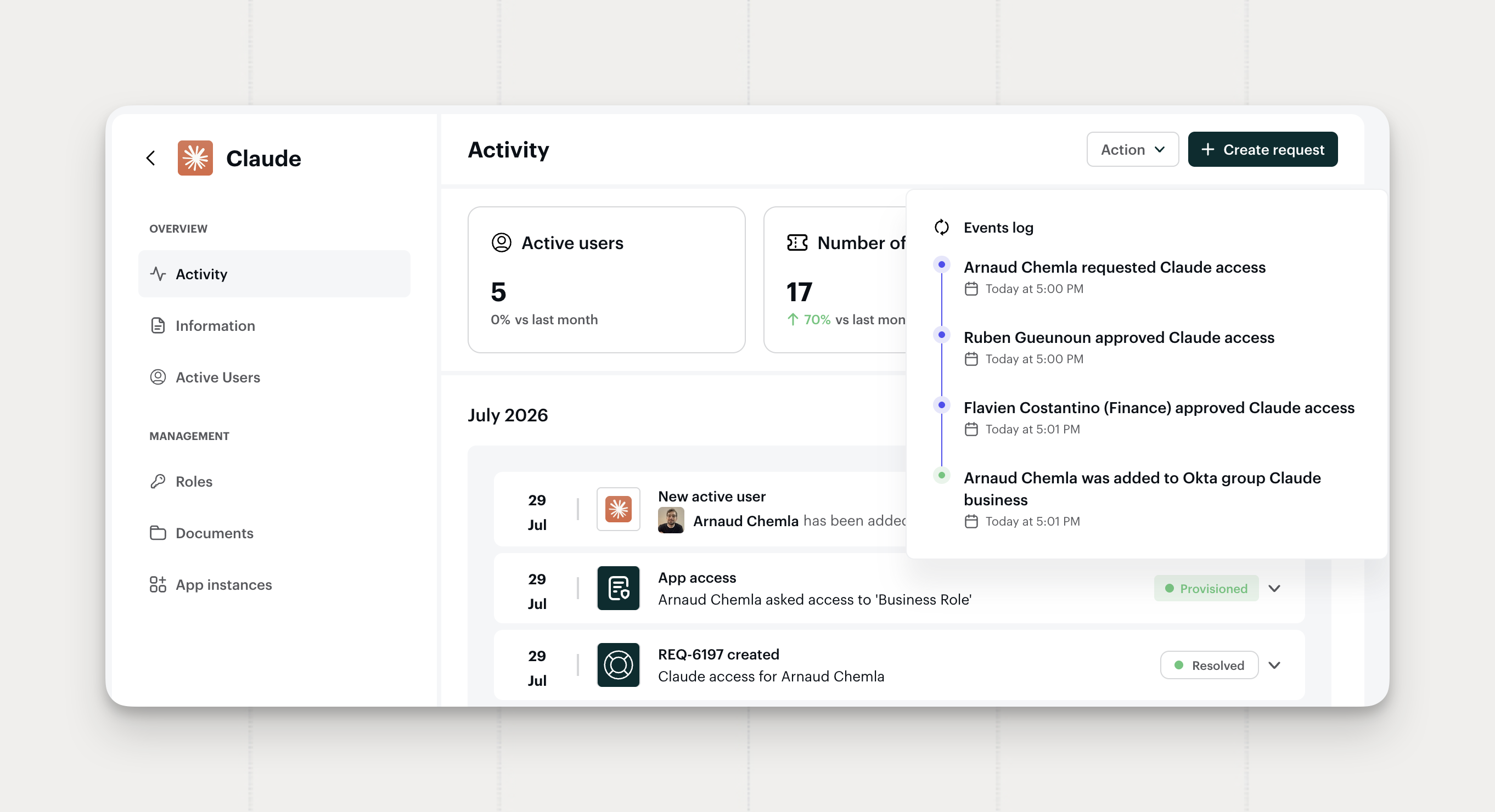Click the ticket icon on the Number card

(797, 243)
